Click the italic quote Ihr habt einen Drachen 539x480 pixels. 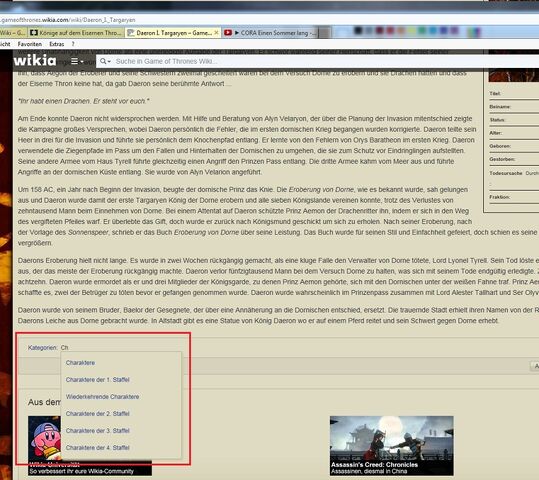click(84, 101)
